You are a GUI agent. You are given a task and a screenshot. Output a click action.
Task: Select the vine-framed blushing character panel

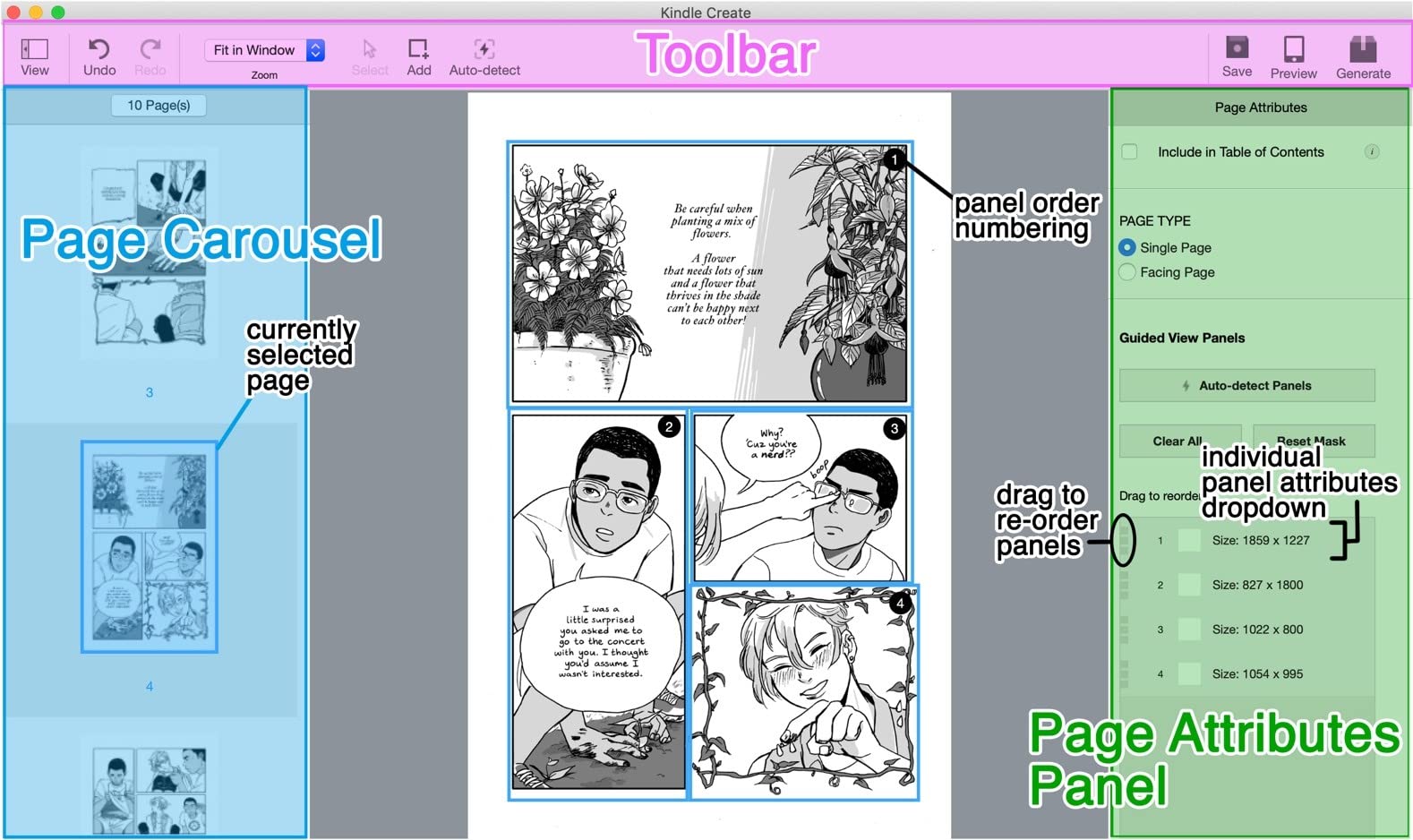804,691
